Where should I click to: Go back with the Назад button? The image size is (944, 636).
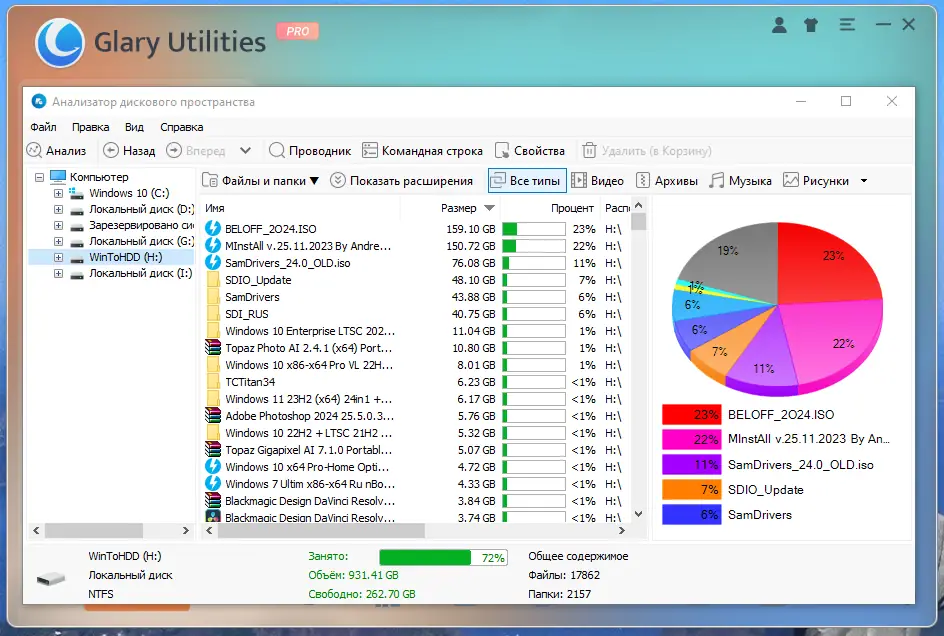pos(129,151)
